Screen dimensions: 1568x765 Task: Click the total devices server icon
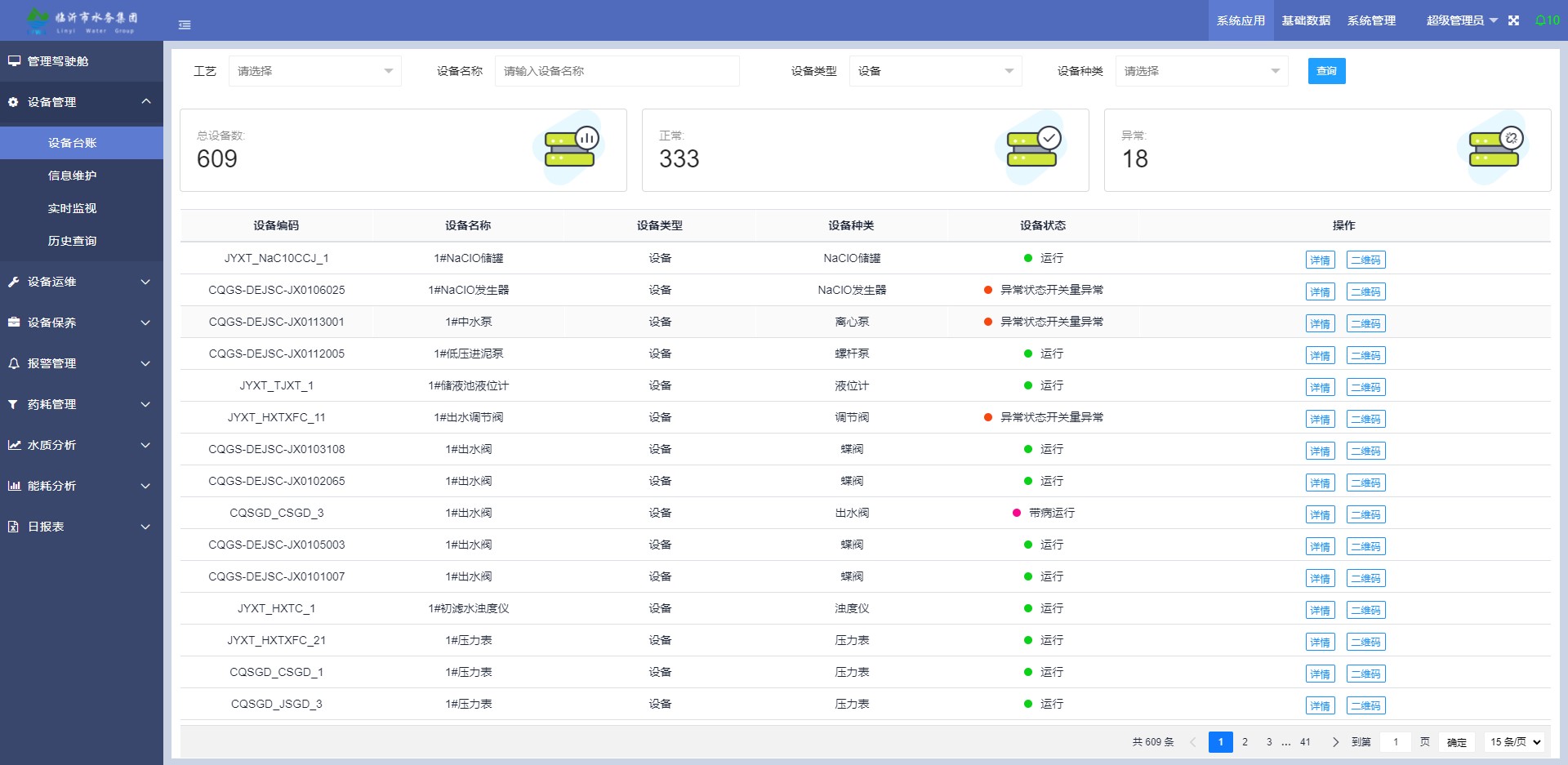point(570,147)
